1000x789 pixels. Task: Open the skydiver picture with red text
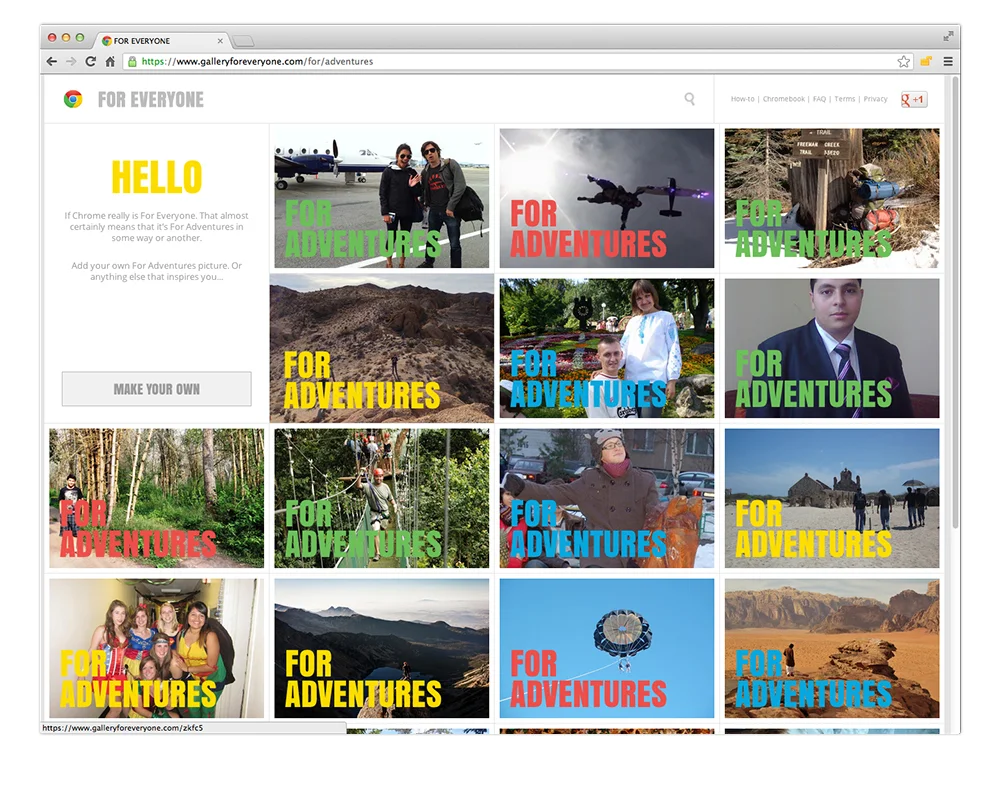(607, 198)
